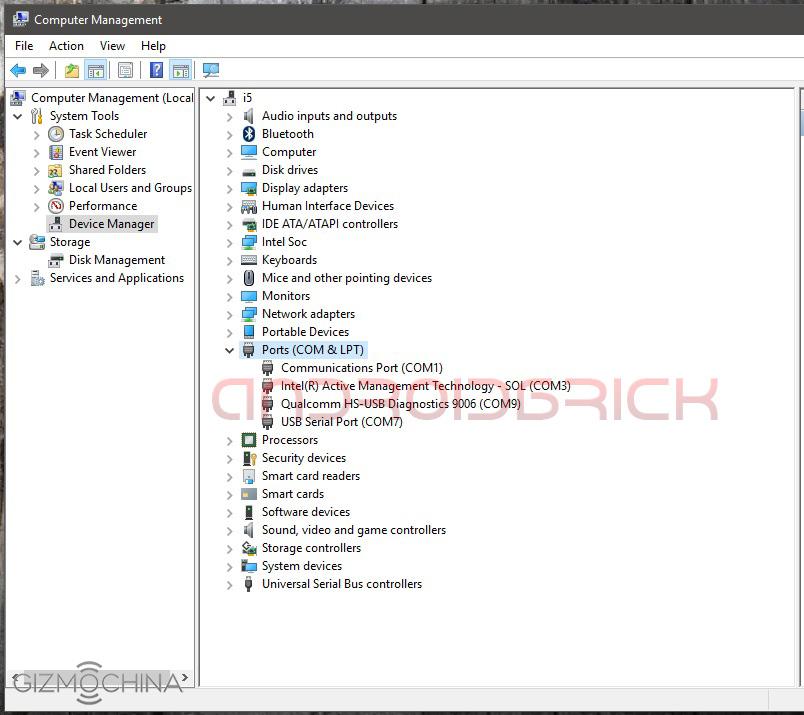Expand the Monitors category

[229, 297]
